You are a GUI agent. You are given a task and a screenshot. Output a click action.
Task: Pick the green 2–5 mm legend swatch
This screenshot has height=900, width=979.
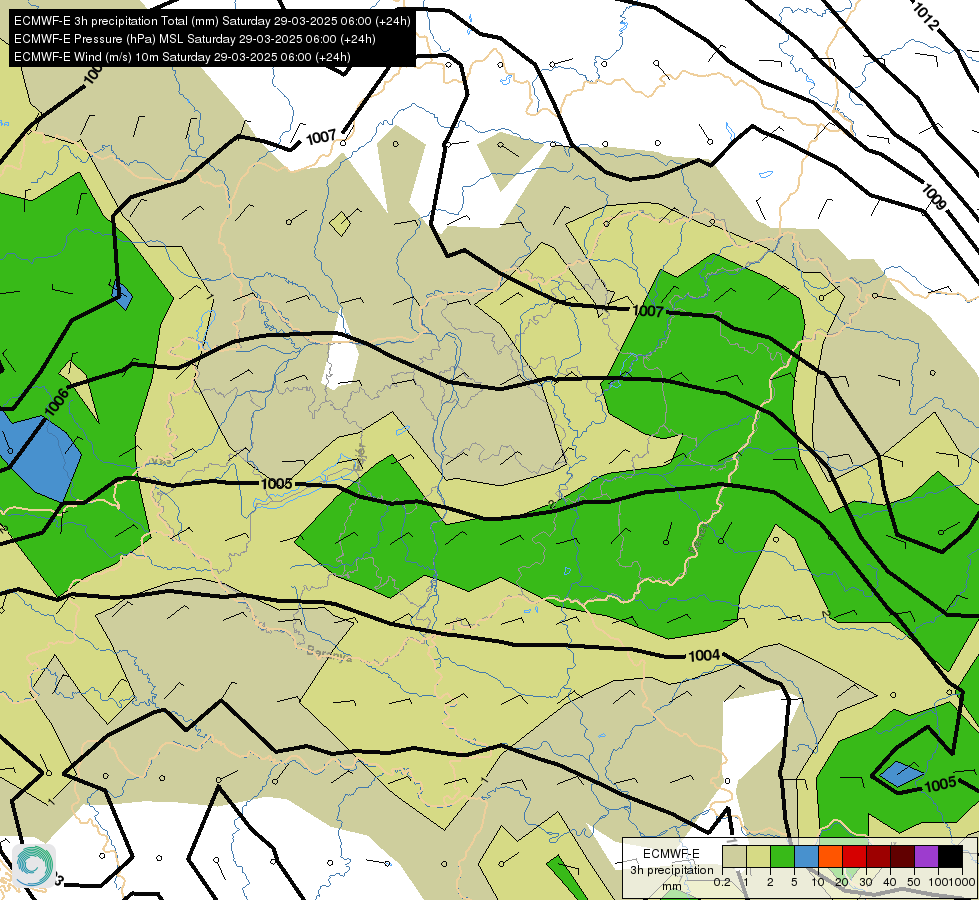[782, 856]
